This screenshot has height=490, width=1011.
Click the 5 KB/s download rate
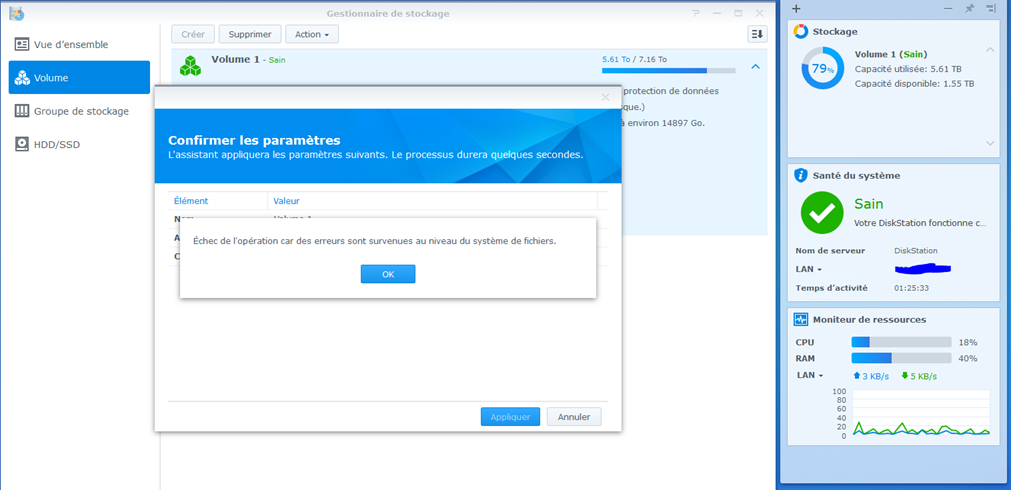(x=919, y=376)
